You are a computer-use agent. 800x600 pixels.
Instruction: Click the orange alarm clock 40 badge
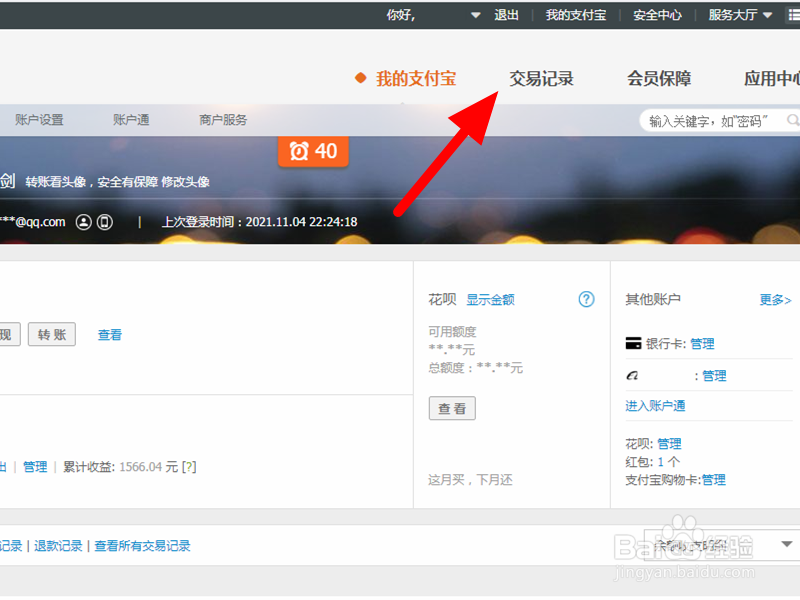tap(313, 151)
